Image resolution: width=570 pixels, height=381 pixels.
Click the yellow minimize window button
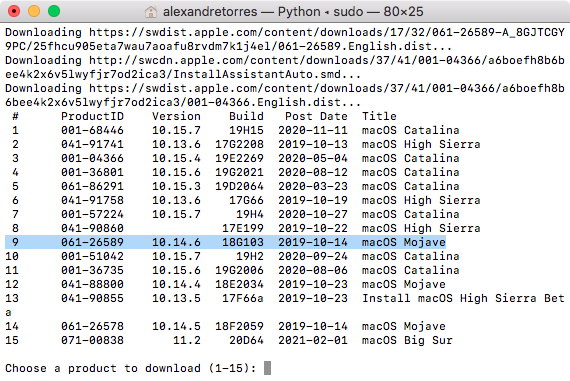pyautogui.click(x=34, y=11)
